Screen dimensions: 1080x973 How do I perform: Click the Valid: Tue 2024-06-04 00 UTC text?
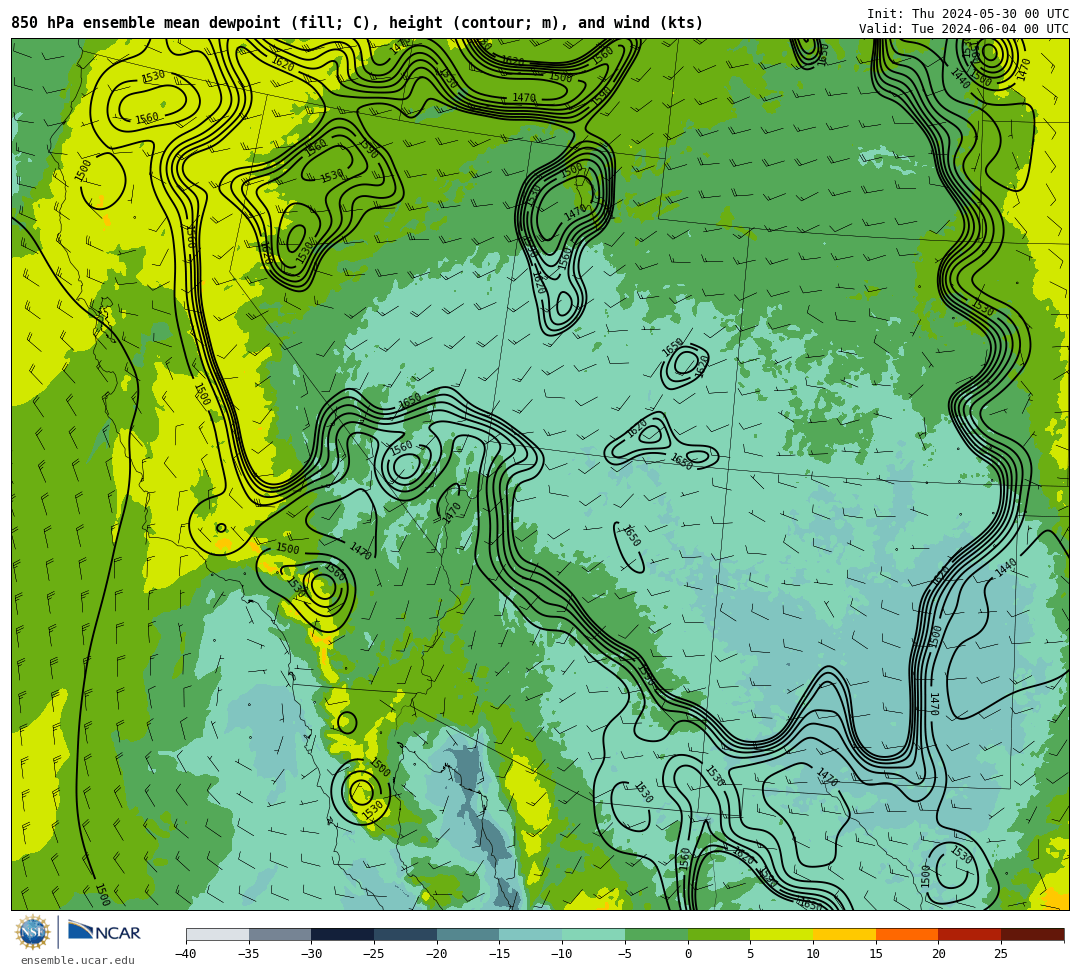(x=964, y=29)
